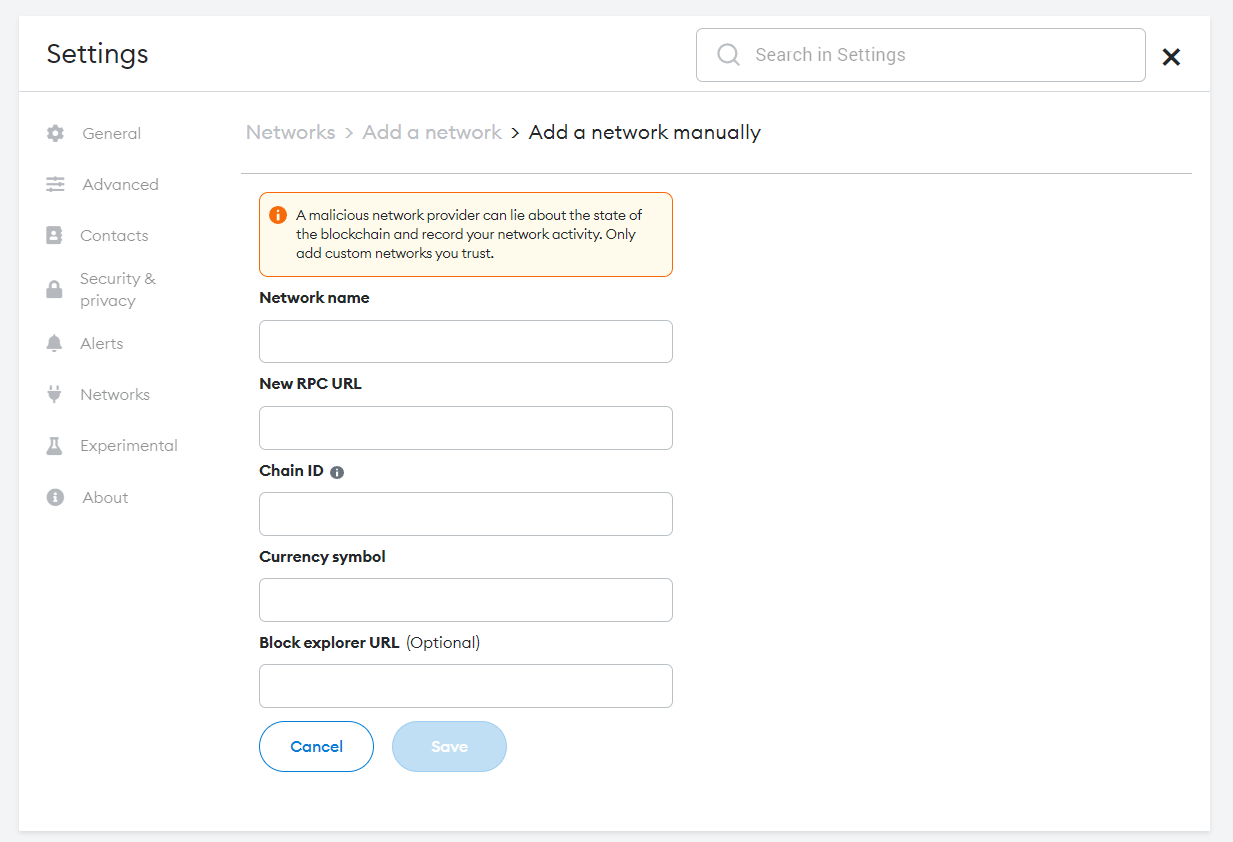This screenshot has height=842, width=1233.
Task: Open the Security & privacy settings
Action: (x=118, y=289)
